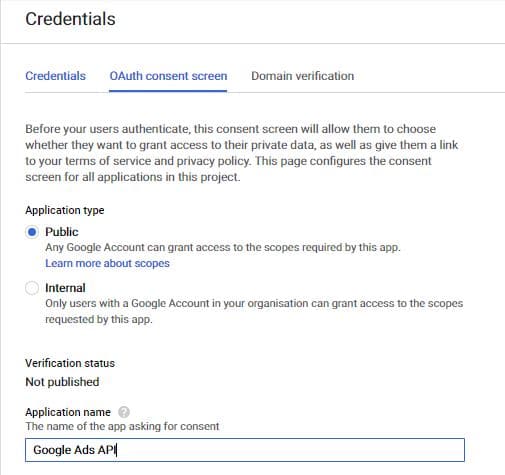Click the 'Only users with a Google Account' description
505x475 pixels.
click(x=254, y=311)
